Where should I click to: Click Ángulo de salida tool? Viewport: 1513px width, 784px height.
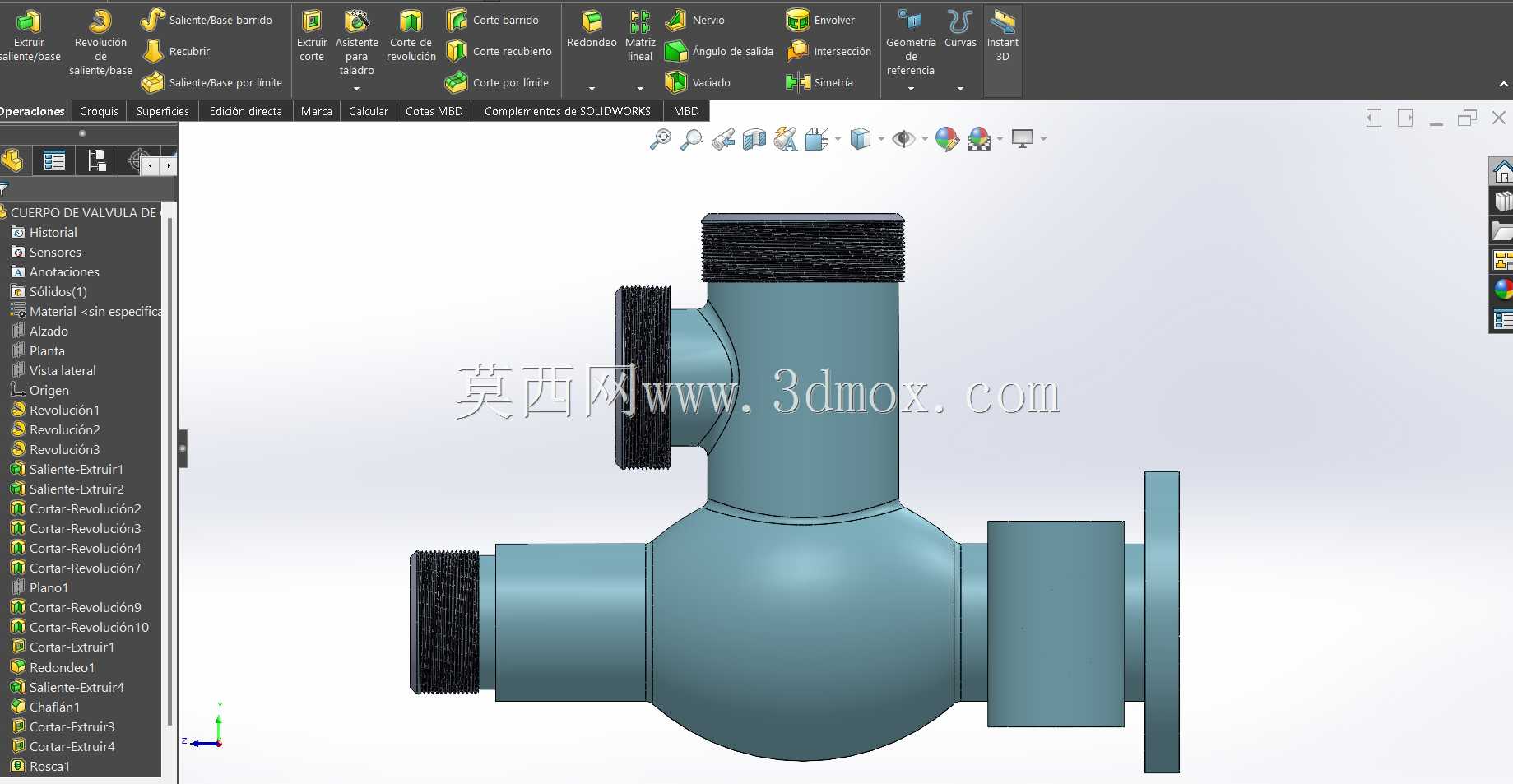pos(719,51)
